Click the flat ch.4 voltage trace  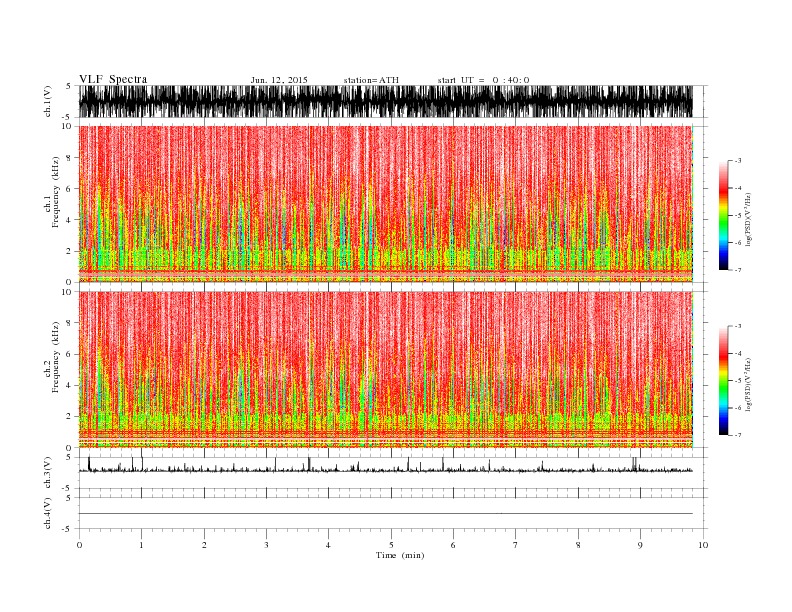pos(386,514)
